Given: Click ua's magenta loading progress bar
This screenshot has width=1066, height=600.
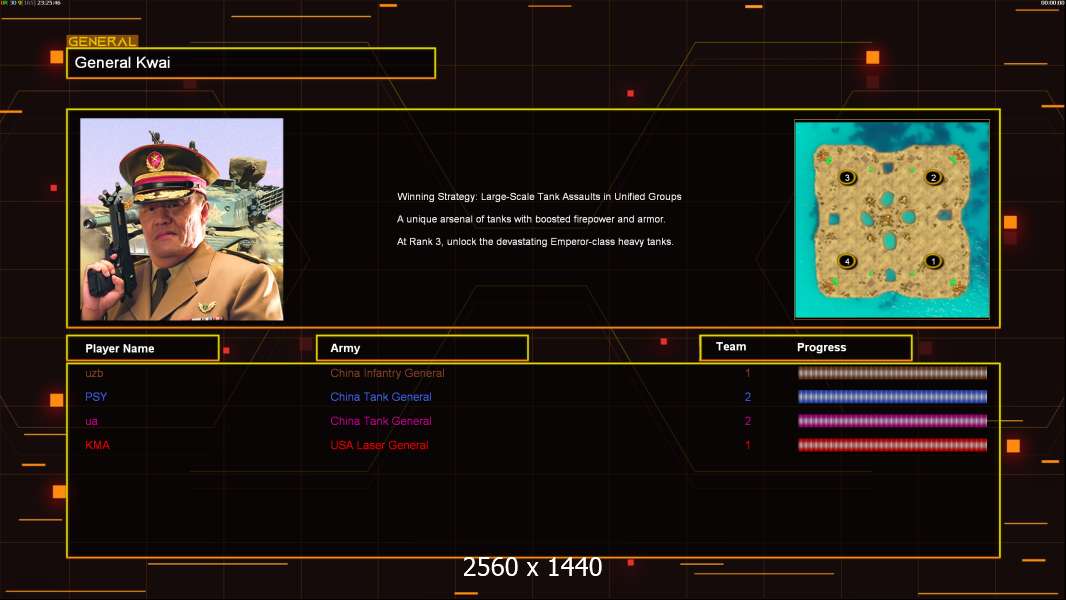Looking at the screenshot, I should click(892, 421).
